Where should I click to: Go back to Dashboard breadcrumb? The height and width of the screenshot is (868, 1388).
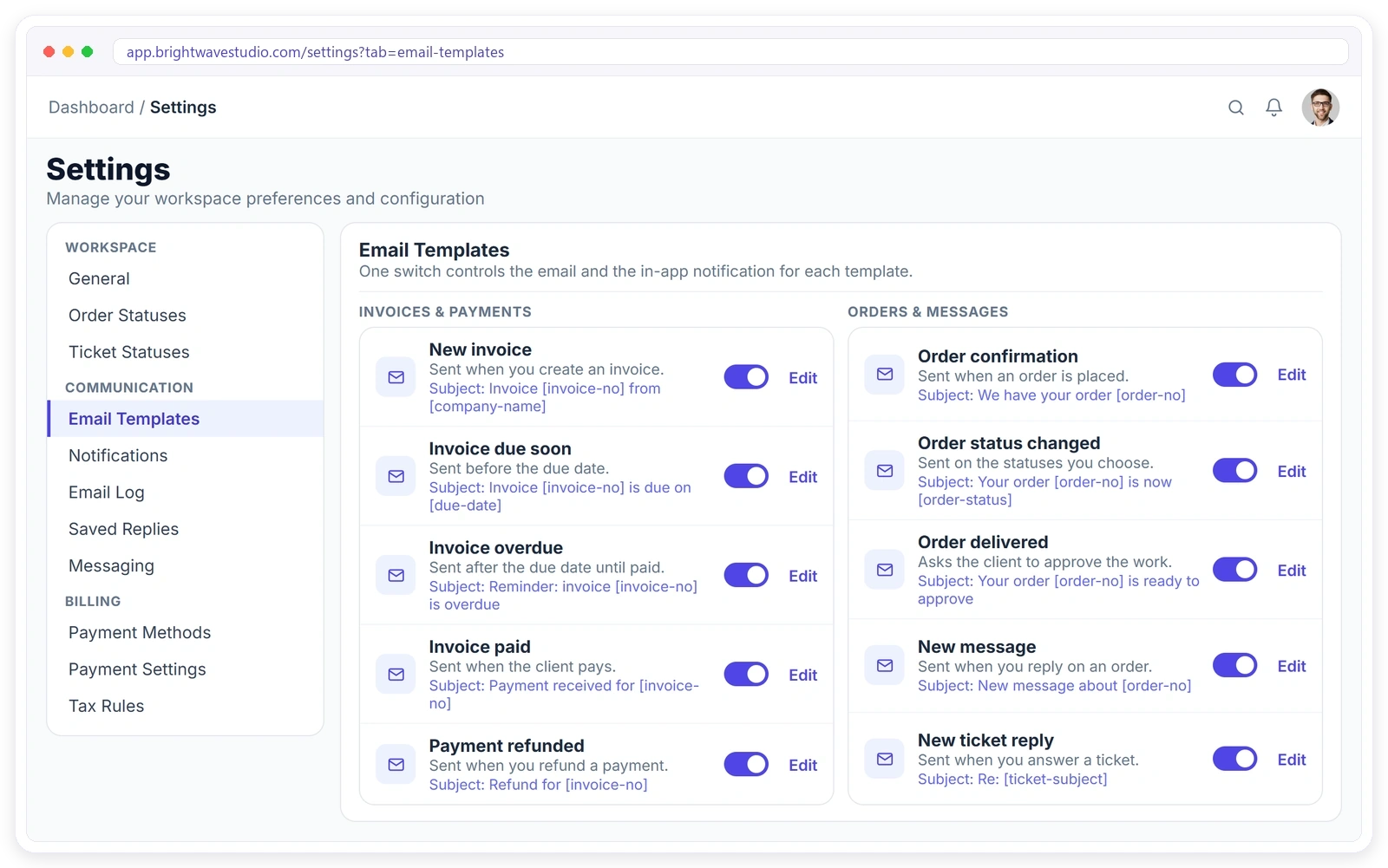pos(91,108)
